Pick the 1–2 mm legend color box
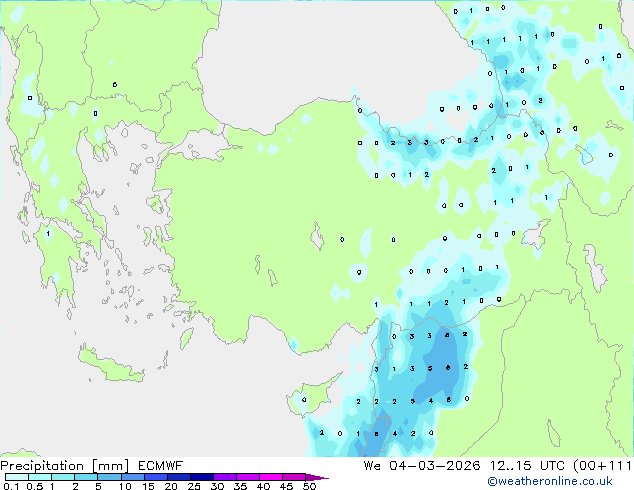 63,477
